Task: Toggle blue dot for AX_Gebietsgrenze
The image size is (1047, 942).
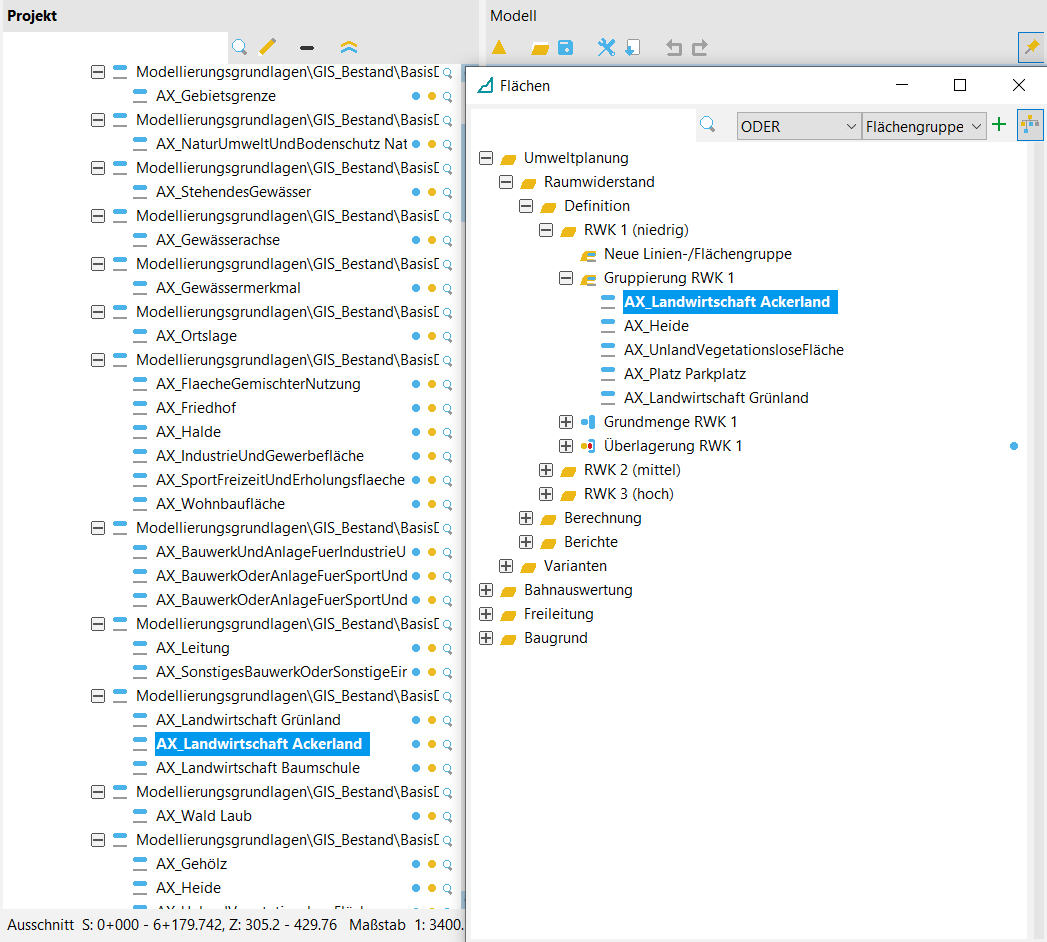Action: 416,96
